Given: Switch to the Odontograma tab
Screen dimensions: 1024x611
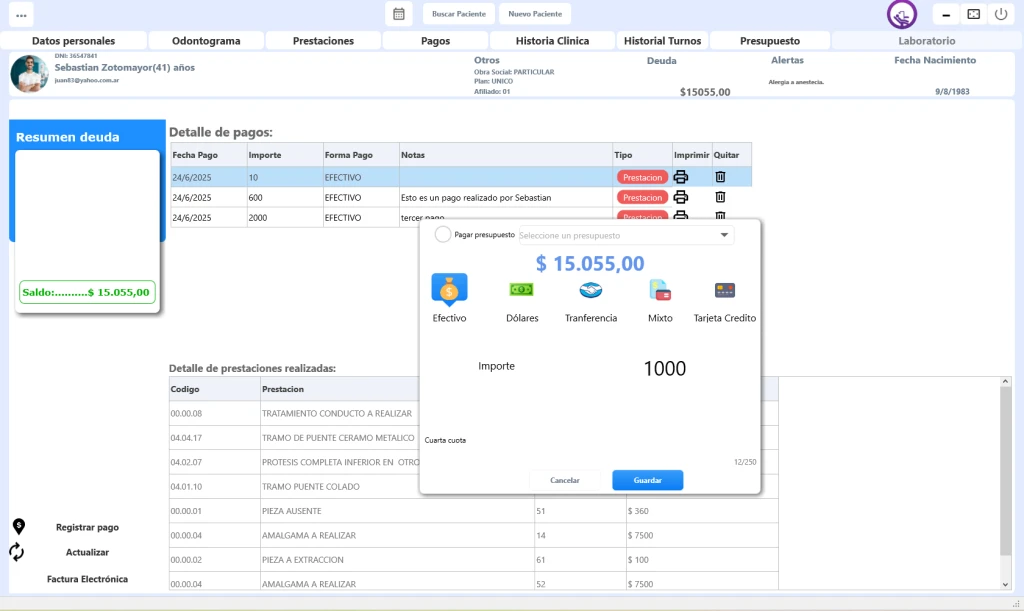Looking at the screenshot, I should coord(206,41).
